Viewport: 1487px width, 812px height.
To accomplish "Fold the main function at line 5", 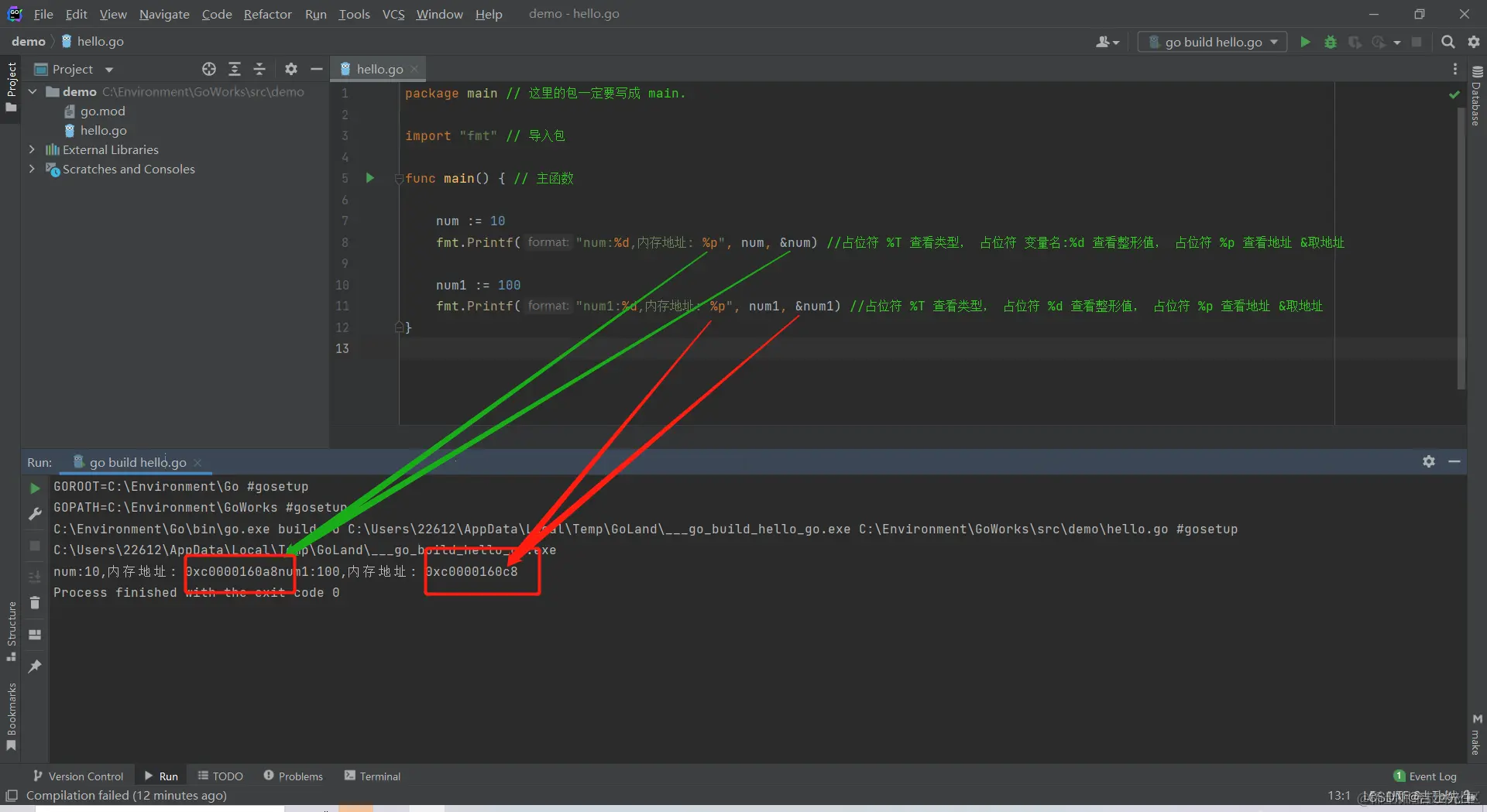I will pyautogui.click(x=399, y=179).
